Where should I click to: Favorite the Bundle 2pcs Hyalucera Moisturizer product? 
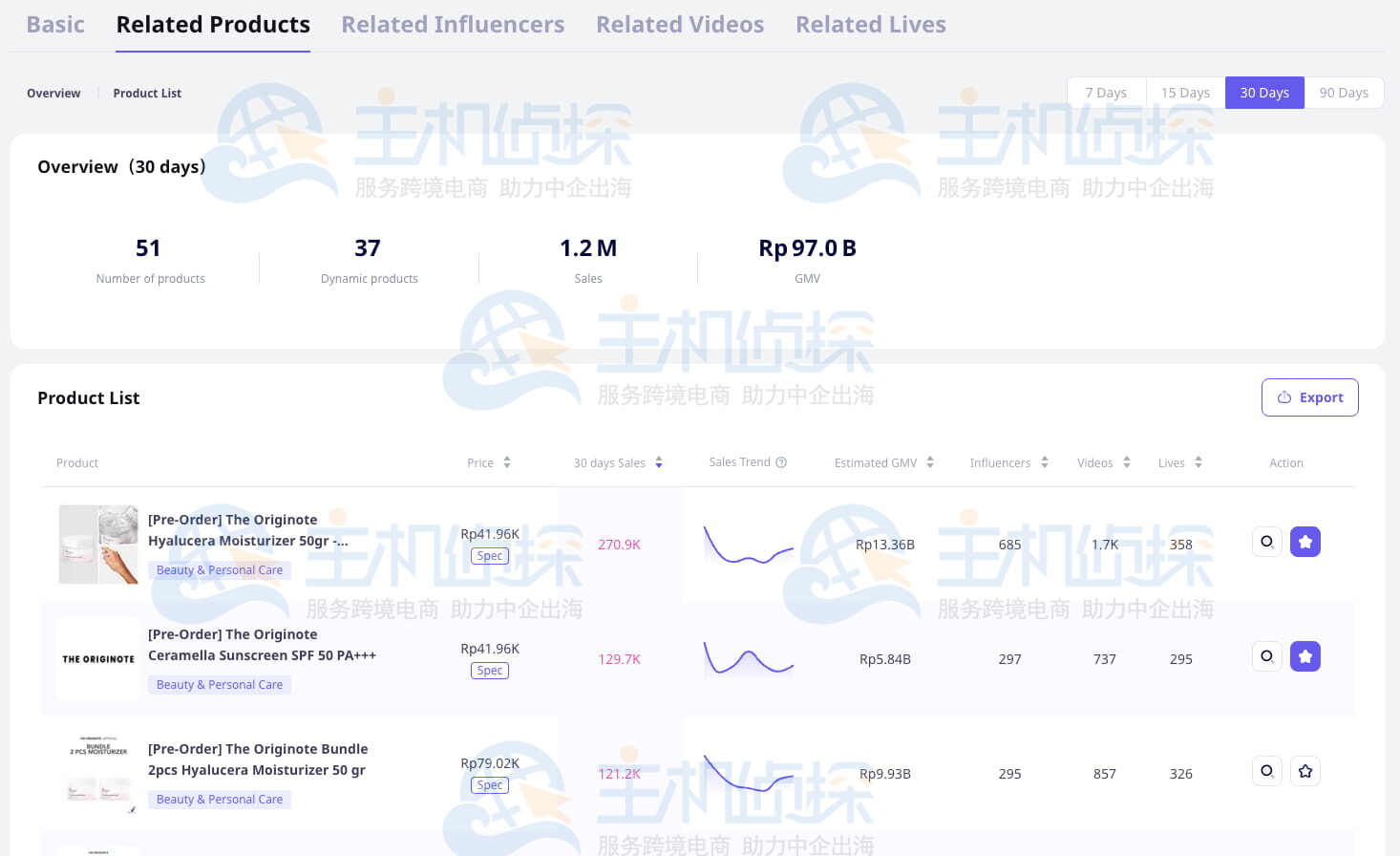1305,771
